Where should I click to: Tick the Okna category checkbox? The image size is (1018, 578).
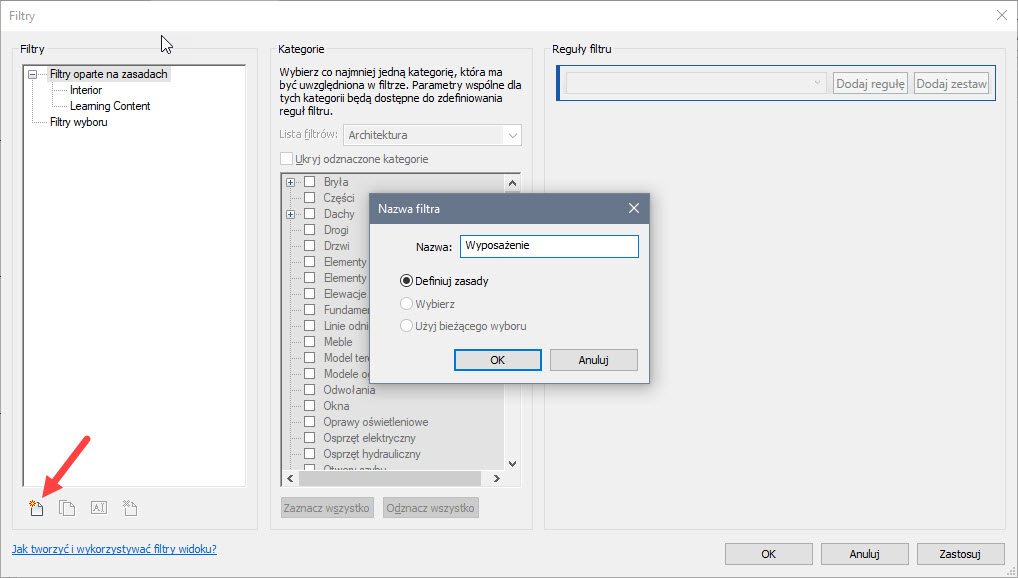tap(310, 406)
